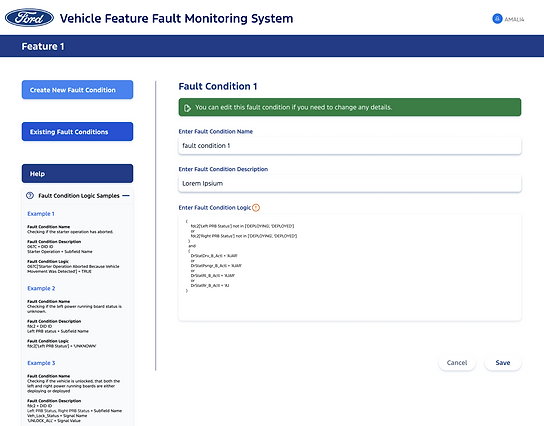
Task: Click the Fault Condition 1 heading
Action: coord(218,86)
